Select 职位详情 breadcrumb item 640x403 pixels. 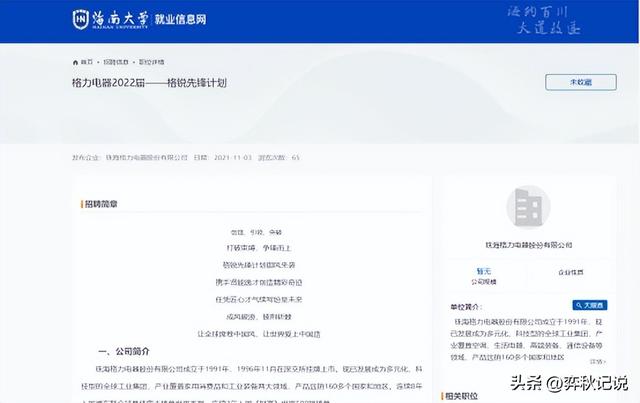coord(151,62)
